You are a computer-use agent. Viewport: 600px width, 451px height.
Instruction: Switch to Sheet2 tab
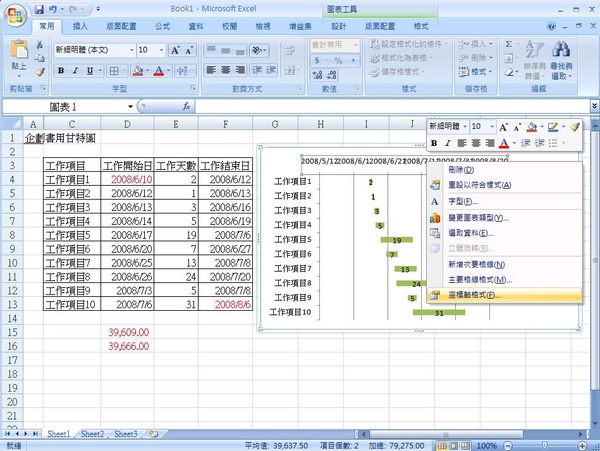[x=92, y=434]
